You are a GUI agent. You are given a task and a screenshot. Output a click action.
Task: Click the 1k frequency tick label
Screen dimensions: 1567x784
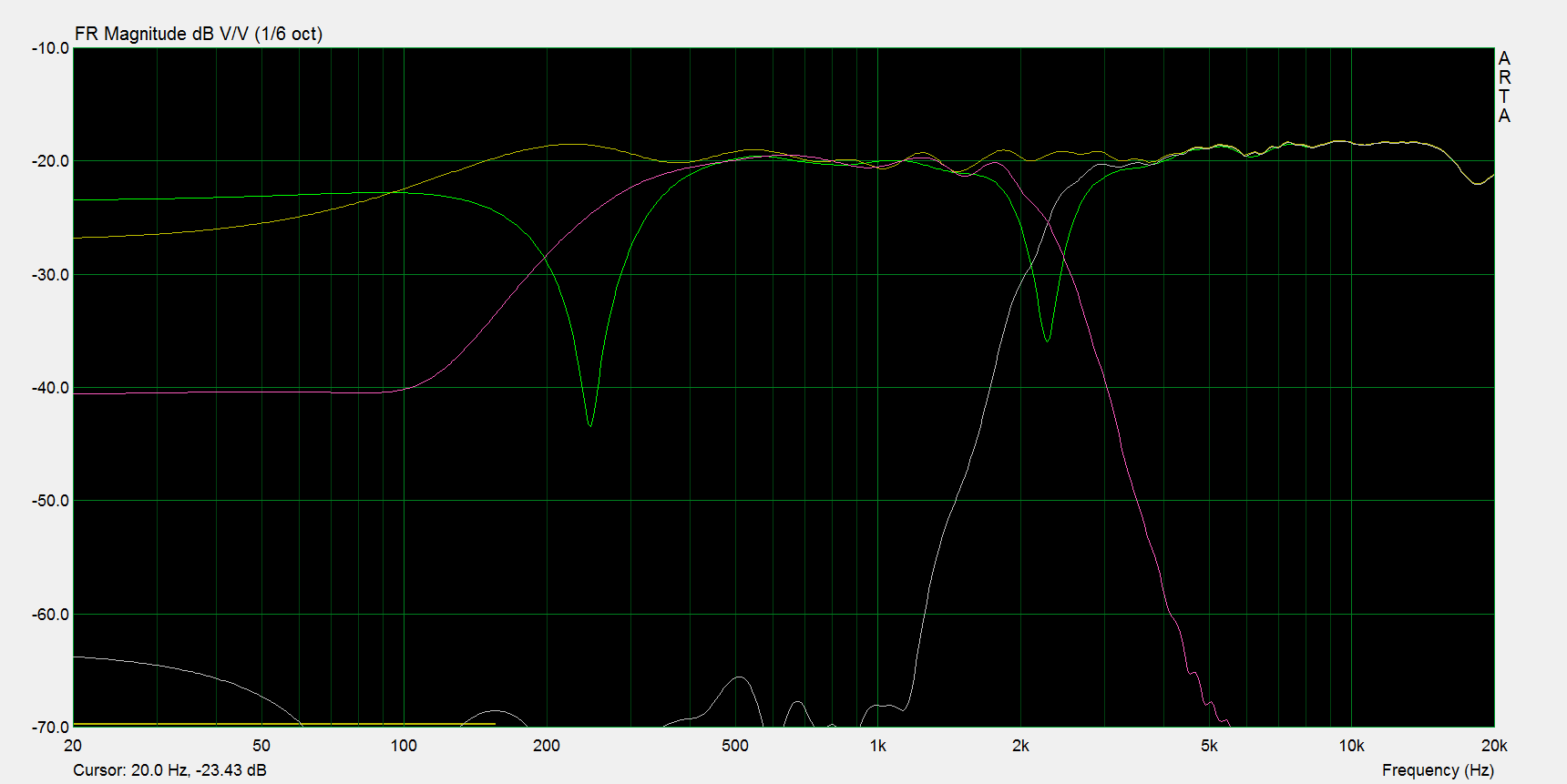click(877, 746)
